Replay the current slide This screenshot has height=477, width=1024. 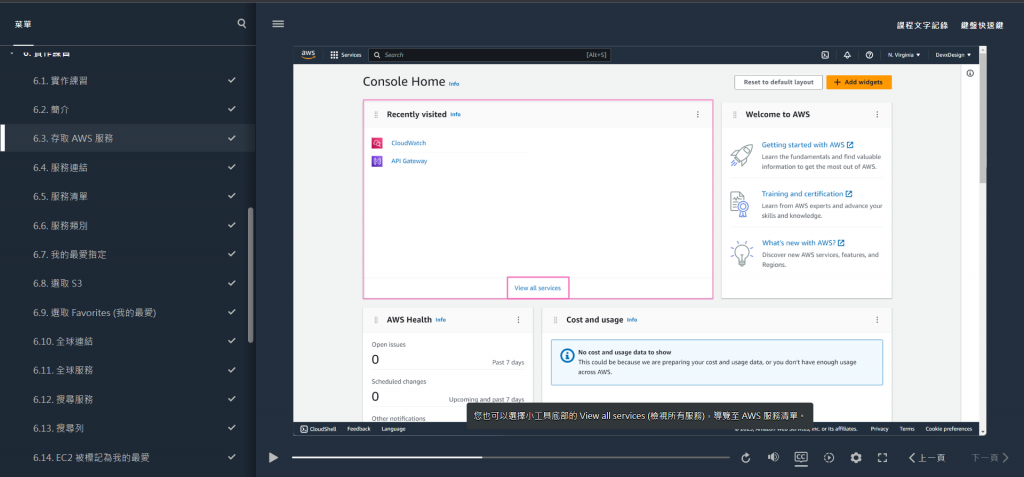pos(746,457)
